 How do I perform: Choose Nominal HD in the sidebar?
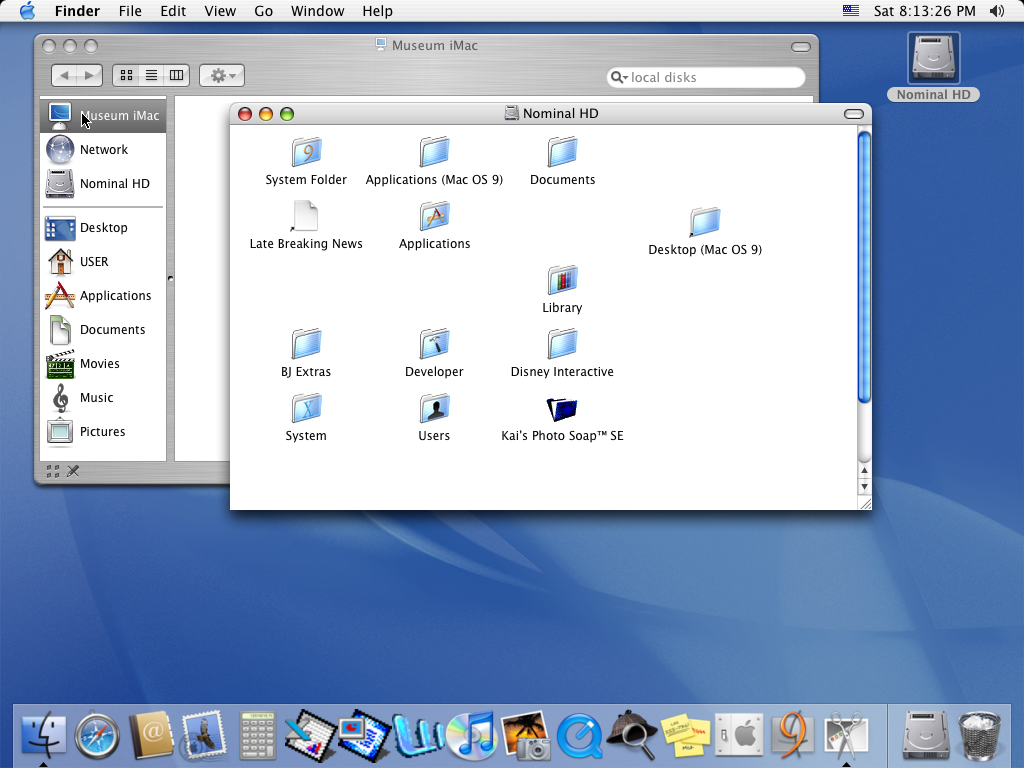tap(103, 184)
